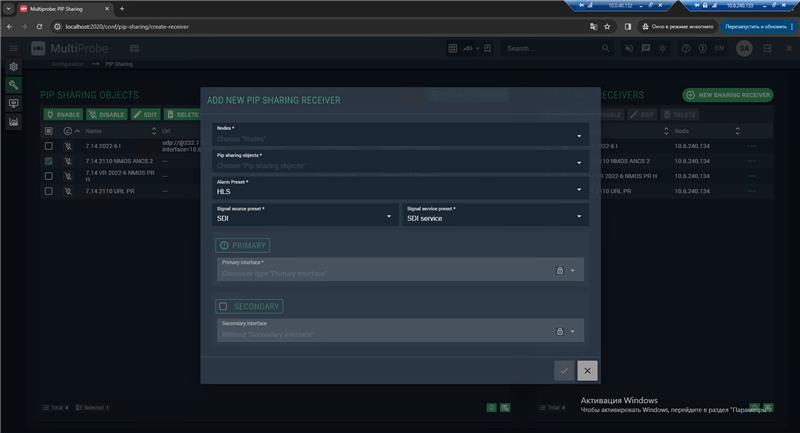Toggle the hamburger menu icon
This screenshot has height=433, width=800.
click(x=14, y=48)
